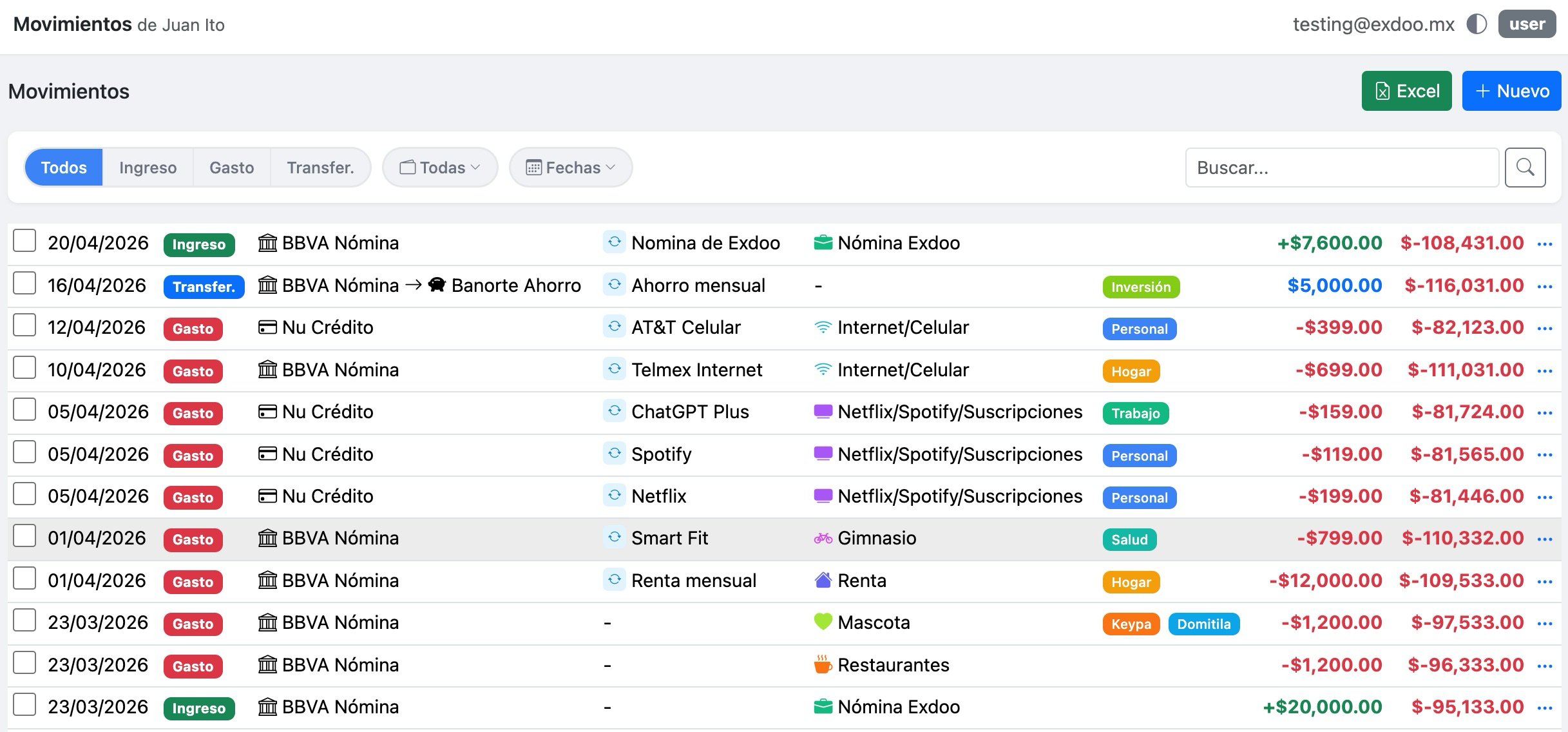
Task: Click the testing@exdoo.mx account label
Action: tap(1373, 24)
